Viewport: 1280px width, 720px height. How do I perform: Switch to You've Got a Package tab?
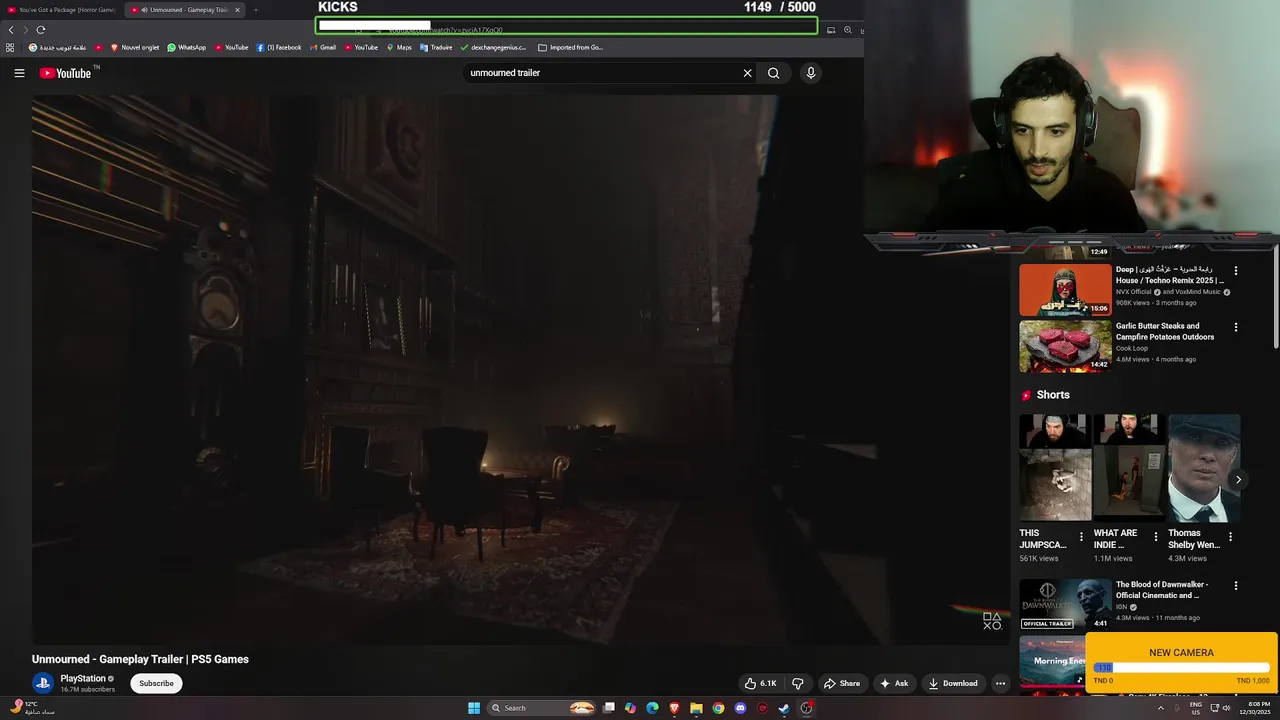(62, 10)
